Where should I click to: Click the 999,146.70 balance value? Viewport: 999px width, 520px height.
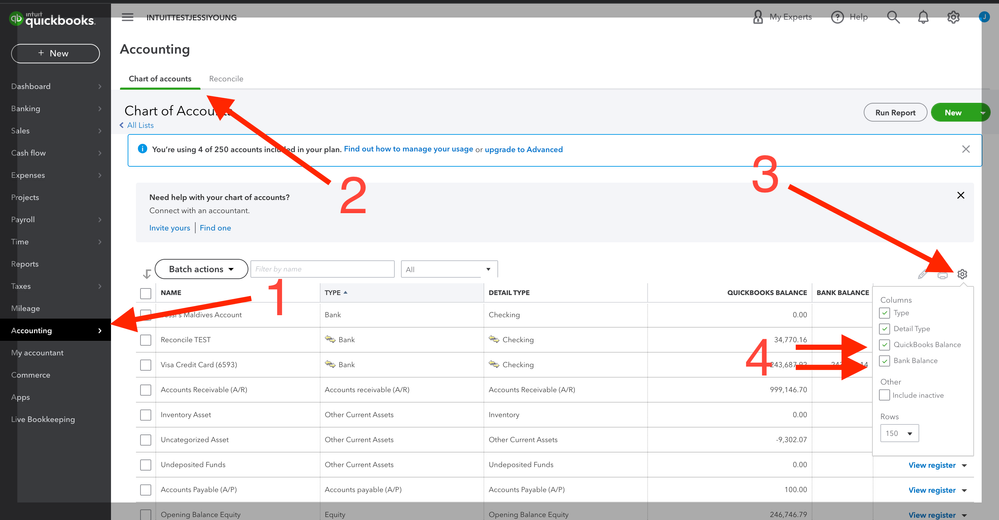click(788, 389)
